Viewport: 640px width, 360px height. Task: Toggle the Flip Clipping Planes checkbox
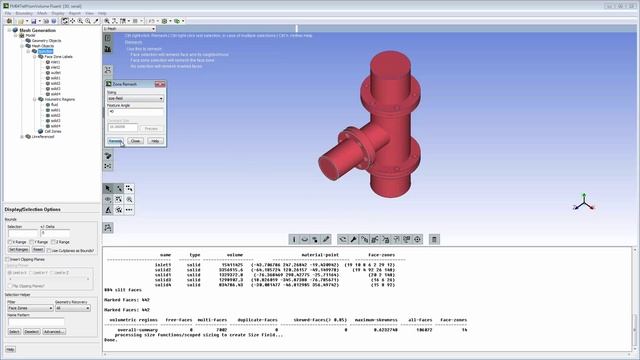click(x=10, y=286)
